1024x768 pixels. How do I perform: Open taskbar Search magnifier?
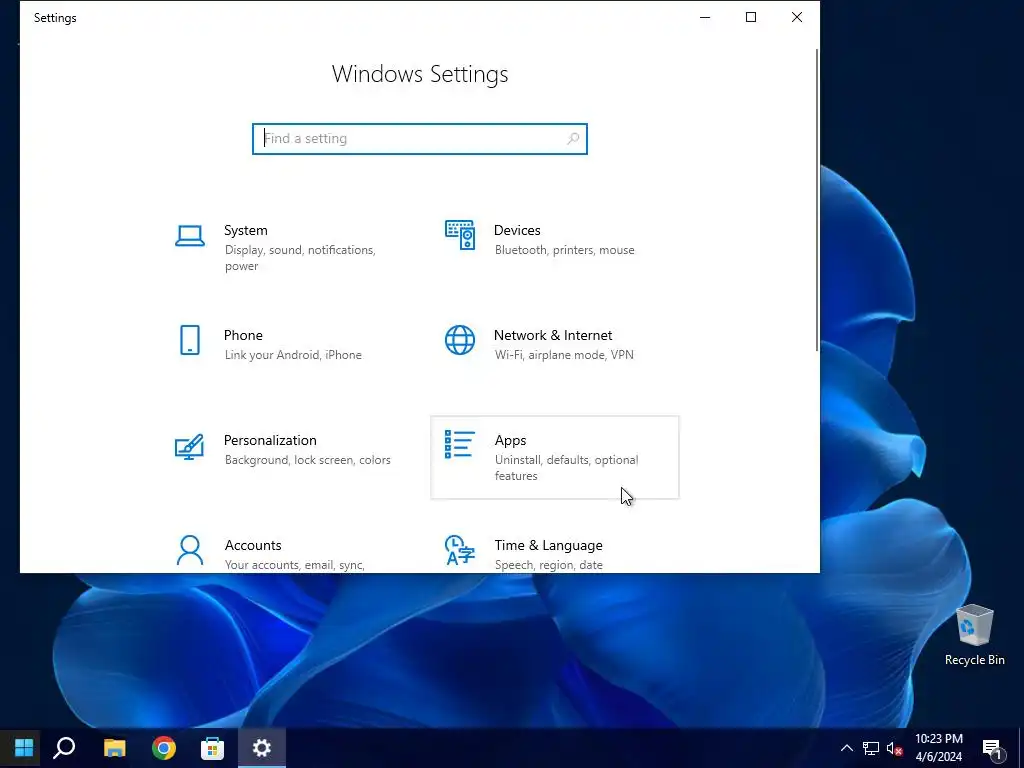(64, 747)
